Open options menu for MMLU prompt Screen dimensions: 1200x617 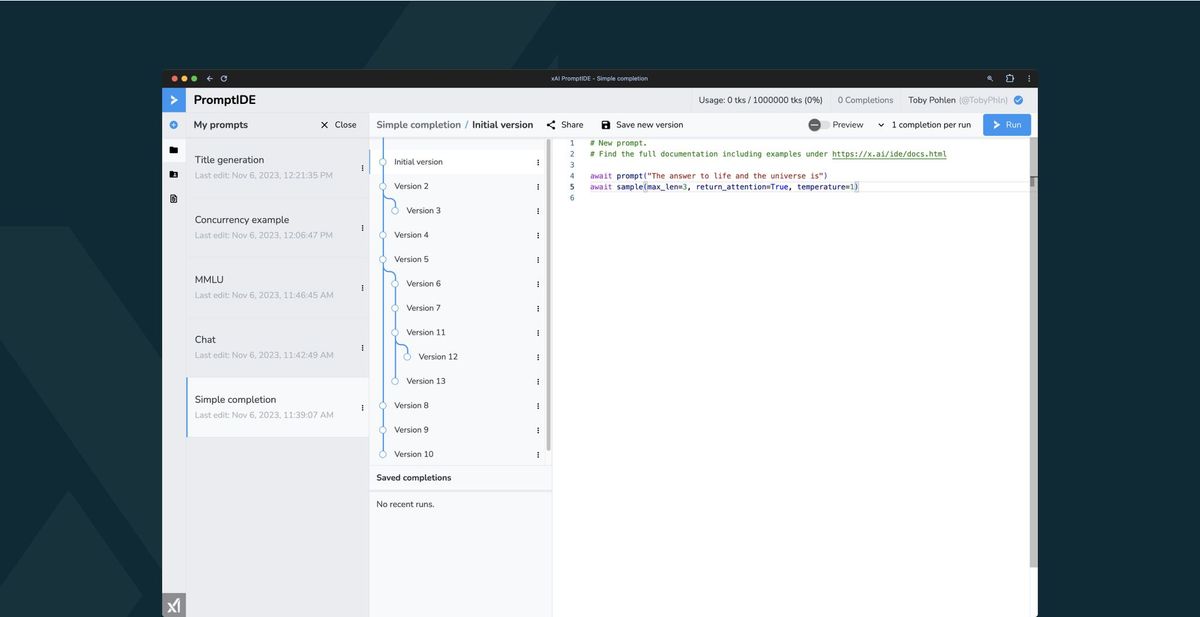pyautogui.click(x=362, y=288)
